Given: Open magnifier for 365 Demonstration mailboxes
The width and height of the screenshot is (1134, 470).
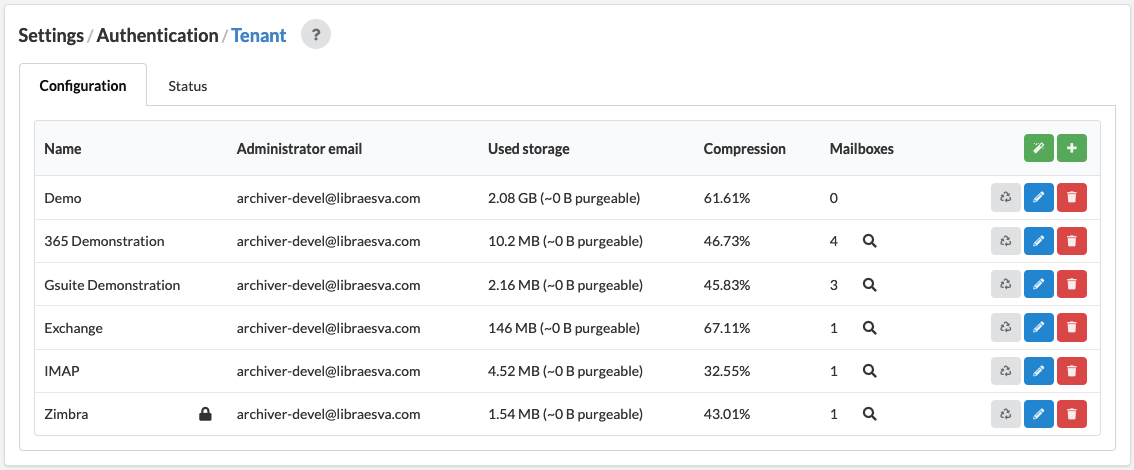Looking at the screenshot, I should 869,241.
